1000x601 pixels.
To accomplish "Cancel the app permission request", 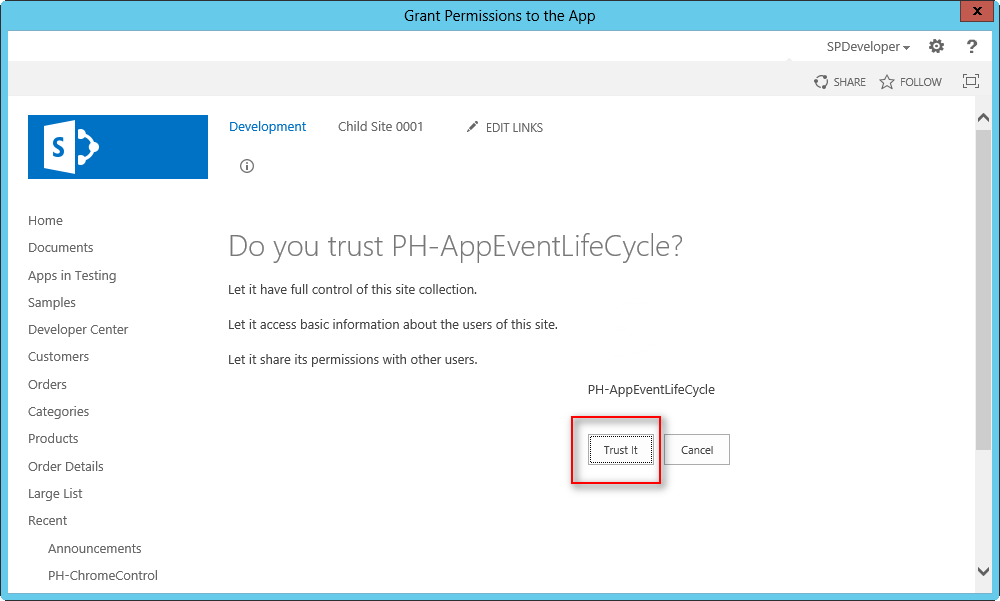I will tap(696, 450).
